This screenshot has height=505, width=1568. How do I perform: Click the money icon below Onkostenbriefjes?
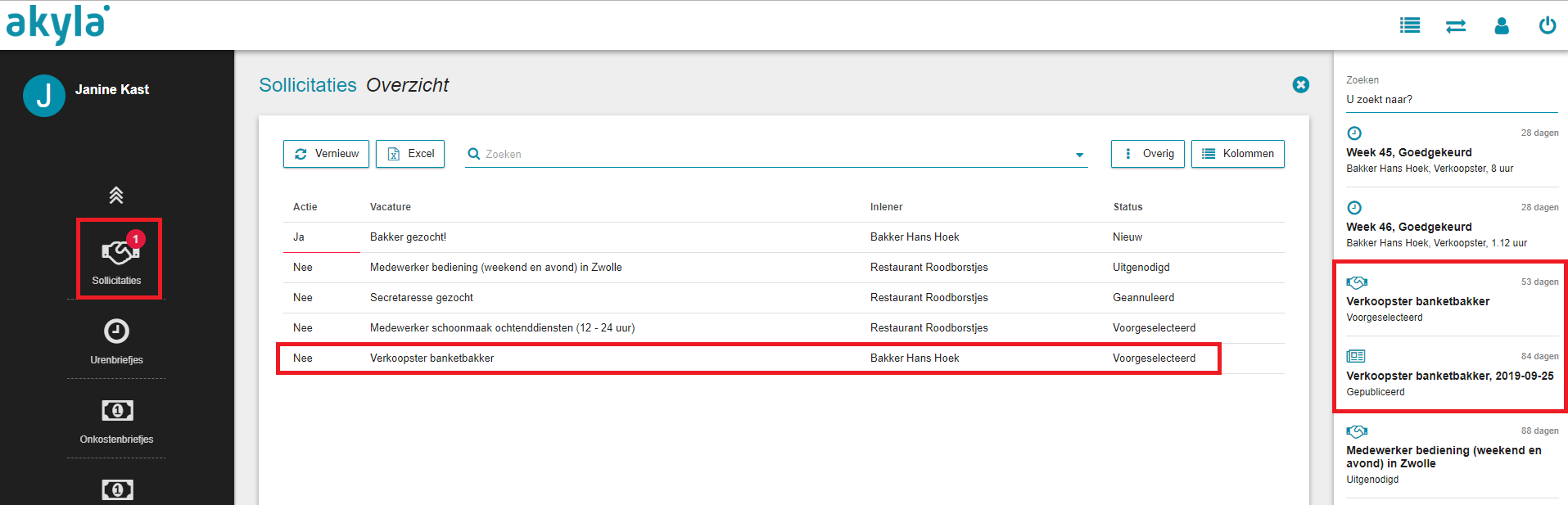117,489
